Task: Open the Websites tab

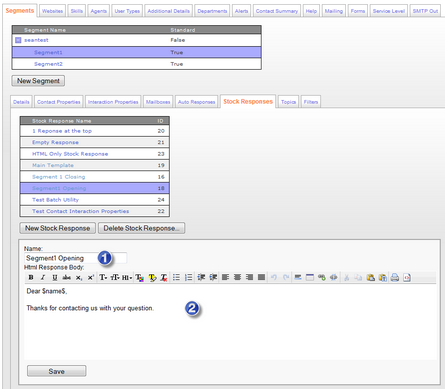Action: (x=53, y=11)
